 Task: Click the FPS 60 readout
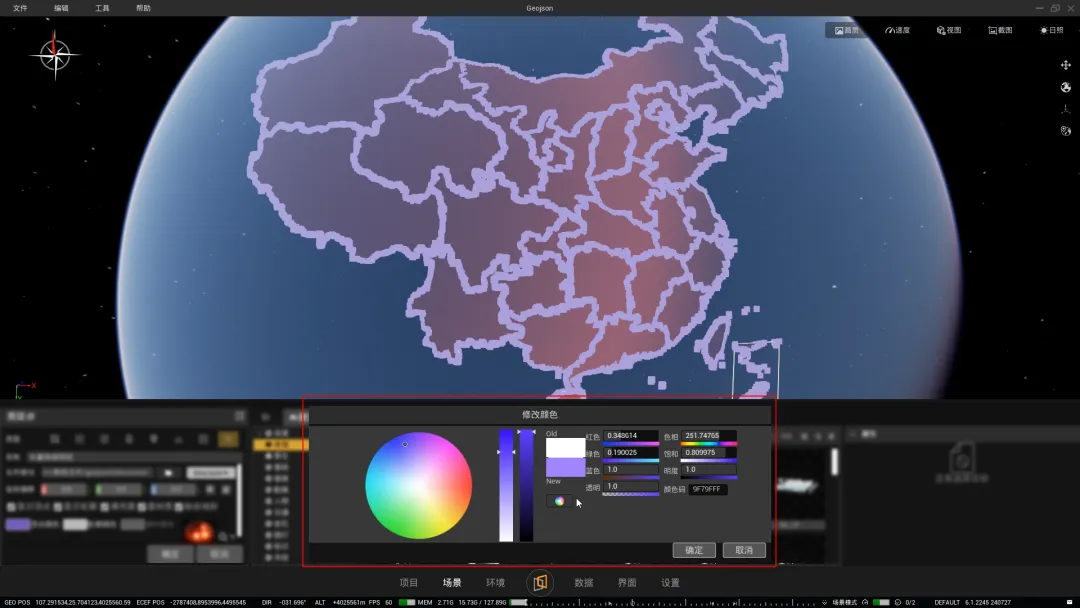380,602
